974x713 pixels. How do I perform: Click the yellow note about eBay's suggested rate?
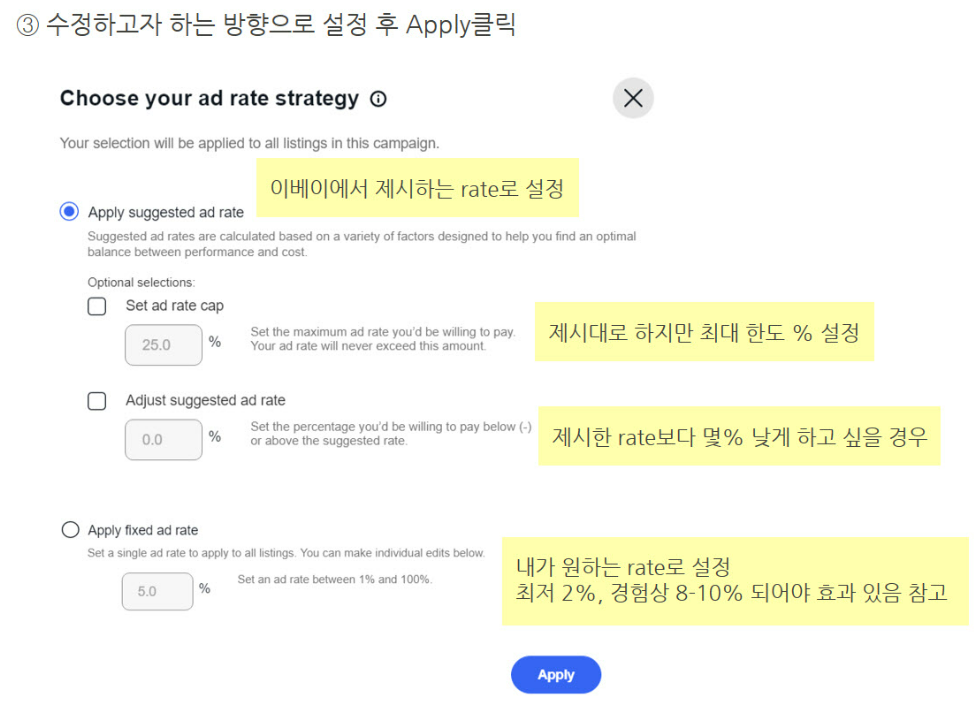point(417,188)
